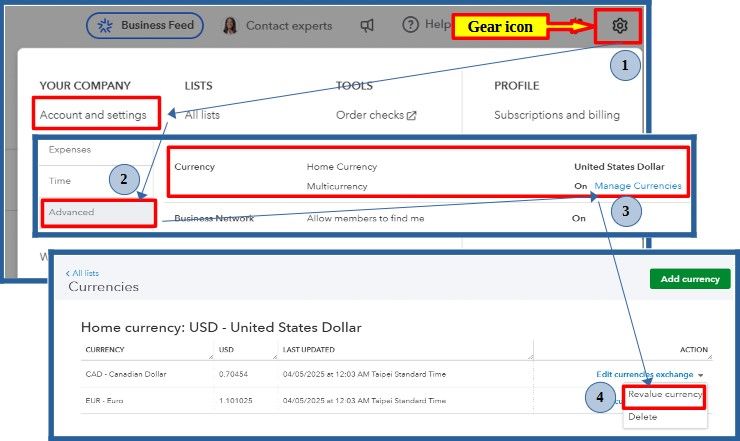The width and height of the screenshot is (740, 441).
Task: Open the gear settings icon
Action: click(x=619, y=25)
